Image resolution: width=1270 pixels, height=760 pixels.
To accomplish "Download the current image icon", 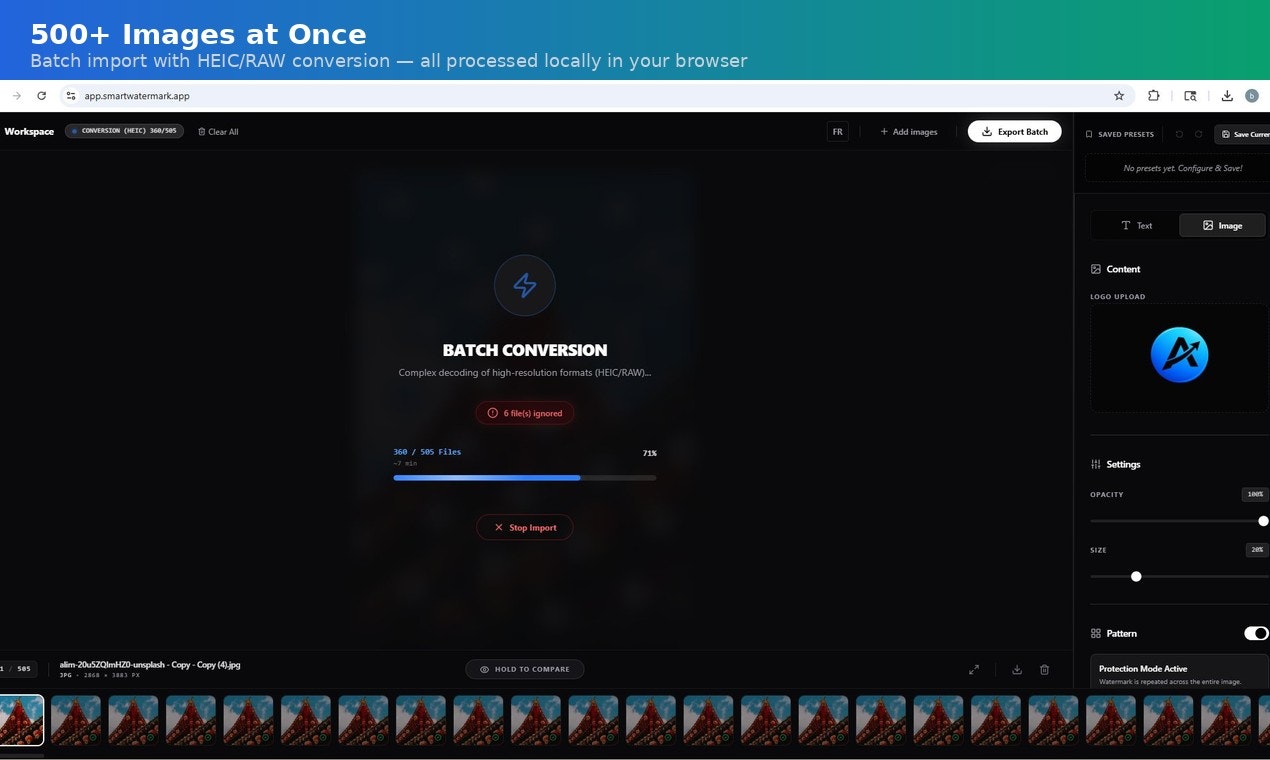I will click(x=1017, y=670).
